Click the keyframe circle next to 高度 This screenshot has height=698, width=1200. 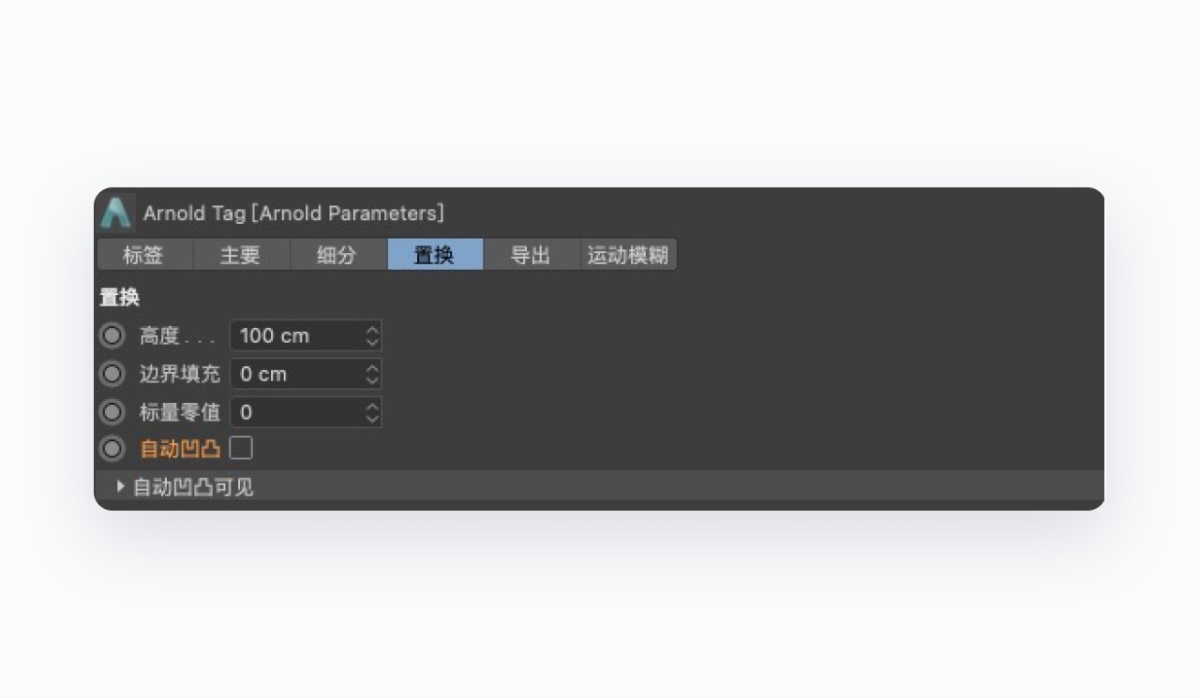(112, 336)
